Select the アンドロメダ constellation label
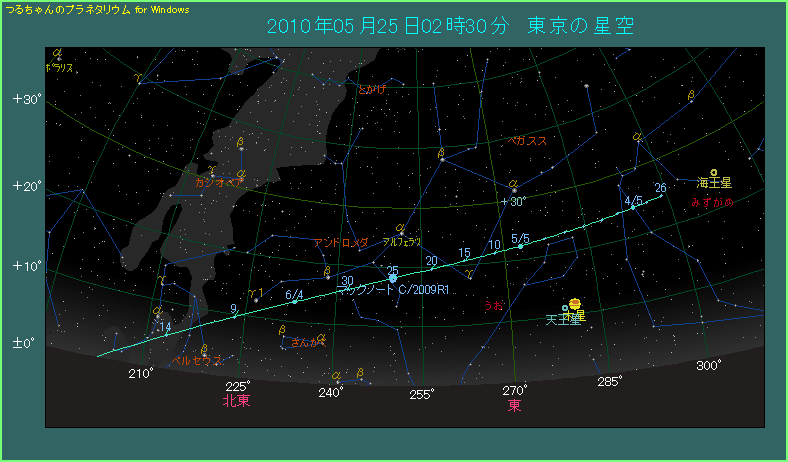 click(x=341, y=242)
